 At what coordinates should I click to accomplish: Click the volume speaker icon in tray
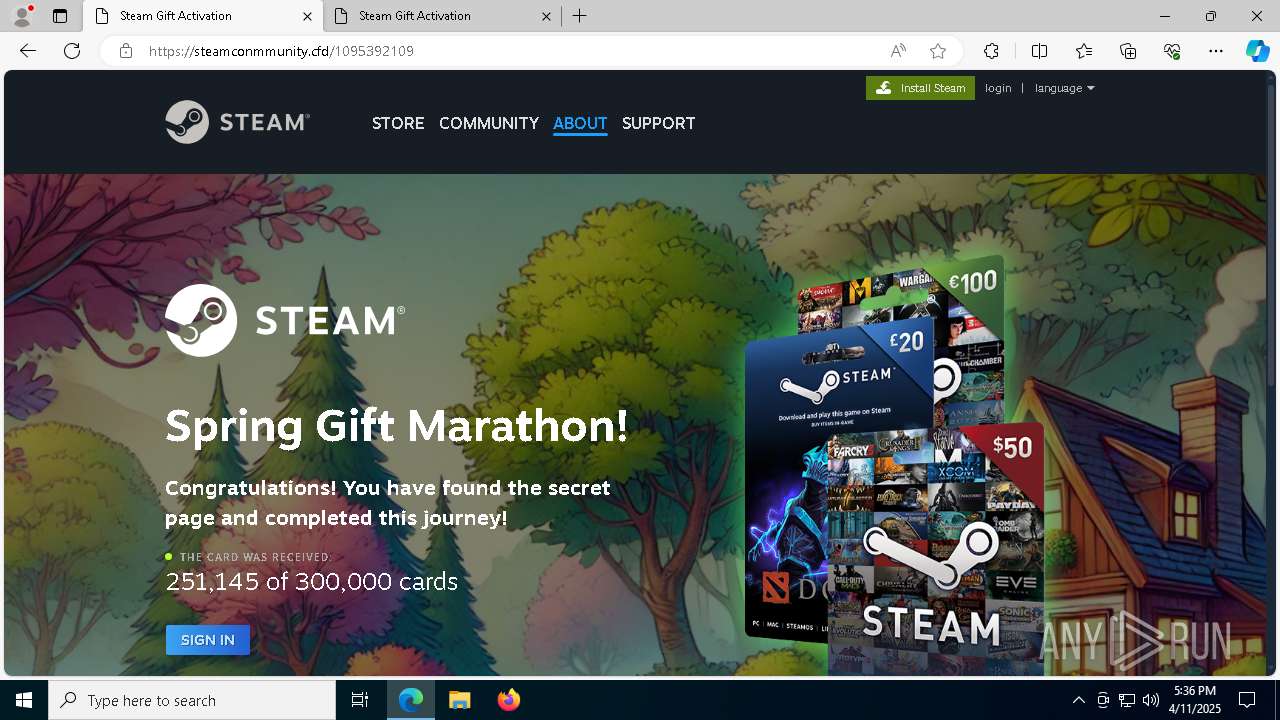pyautogui.click(x=1151, y=700)
